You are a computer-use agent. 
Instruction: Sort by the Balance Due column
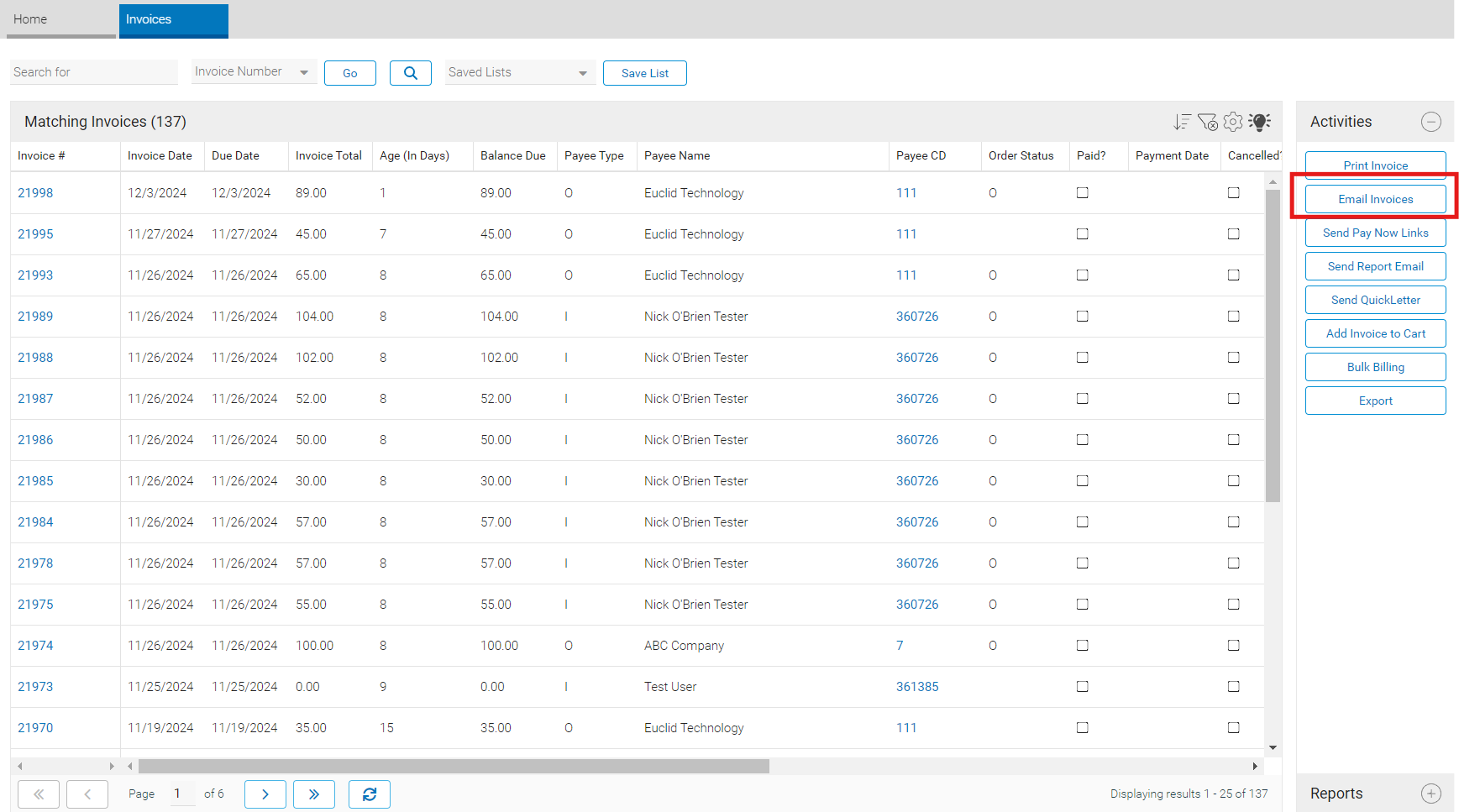(513, 156)
